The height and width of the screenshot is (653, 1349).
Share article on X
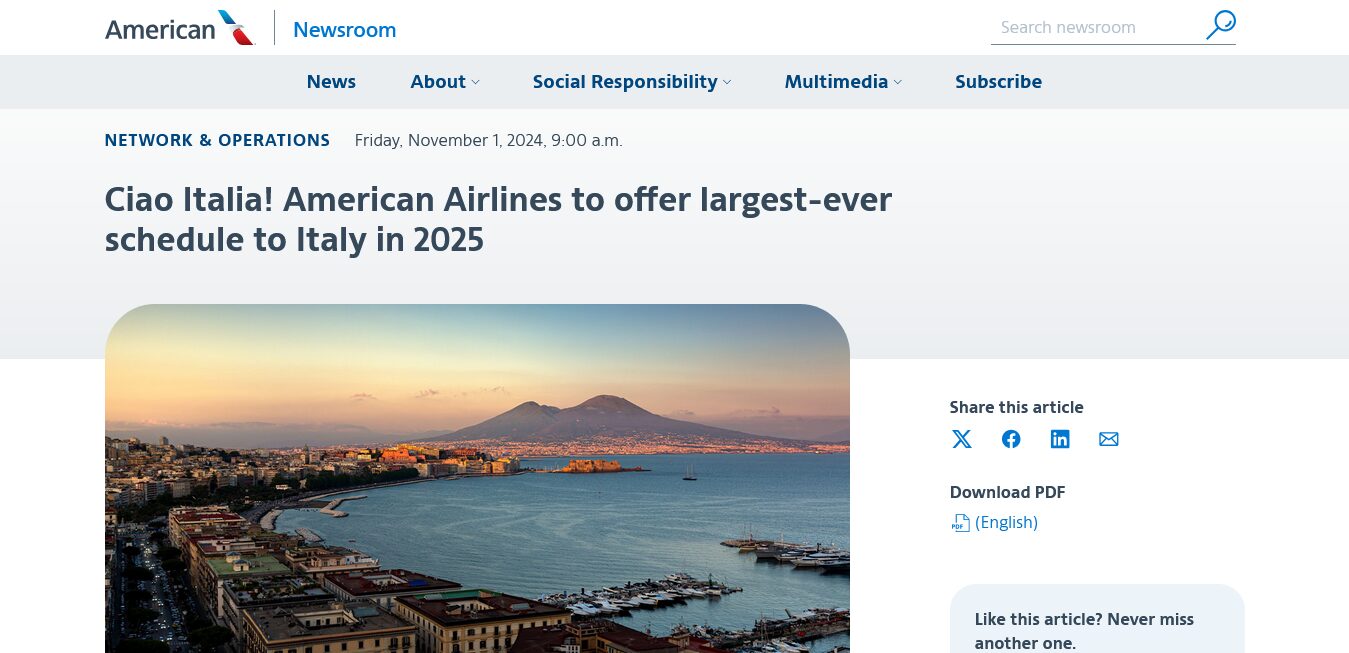tap(962, 439)
